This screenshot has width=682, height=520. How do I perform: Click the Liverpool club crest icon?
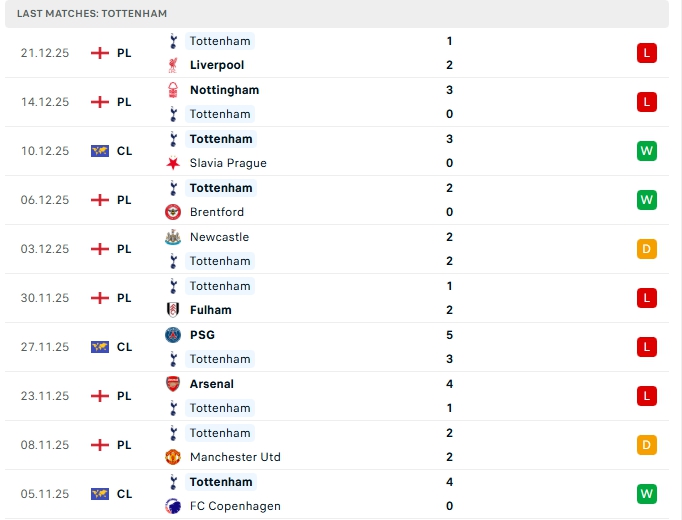click(x=173, y=65)
